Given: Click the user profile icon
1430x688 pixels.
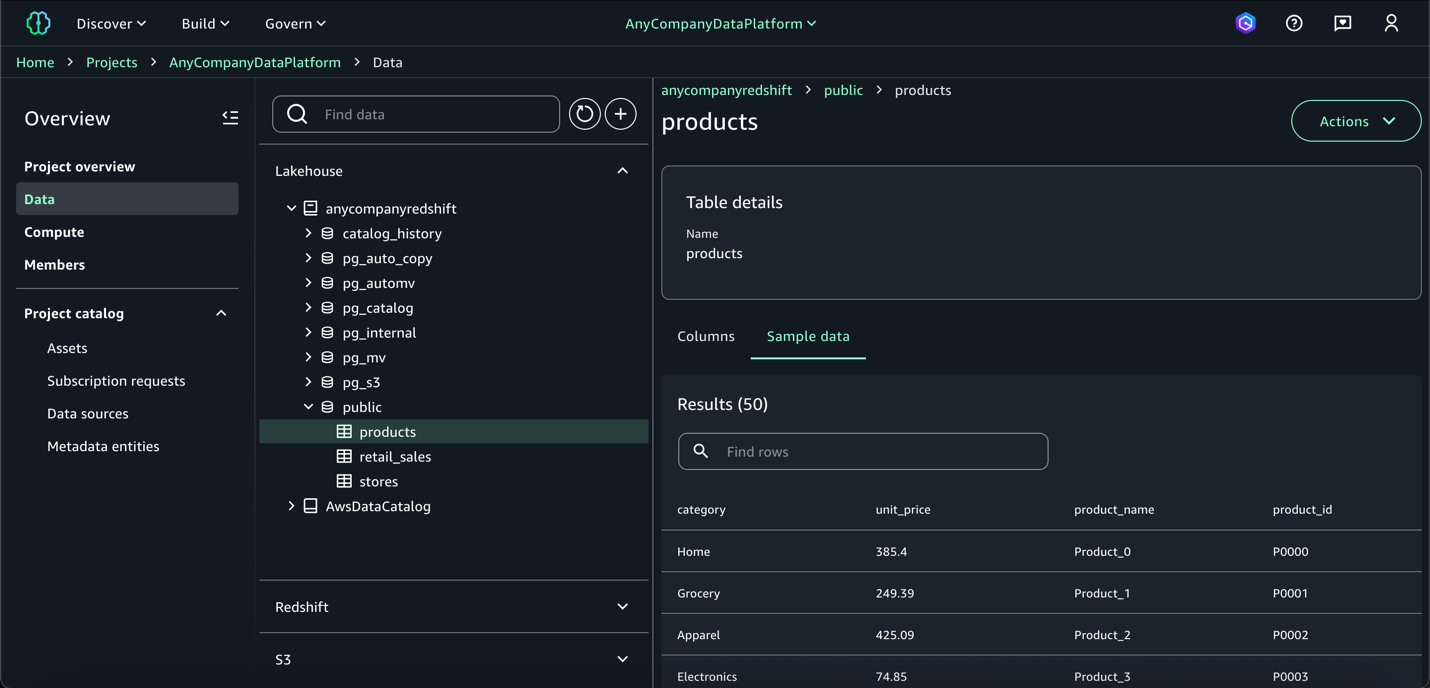Looking at the screenshot, I should click(1391, 23).
